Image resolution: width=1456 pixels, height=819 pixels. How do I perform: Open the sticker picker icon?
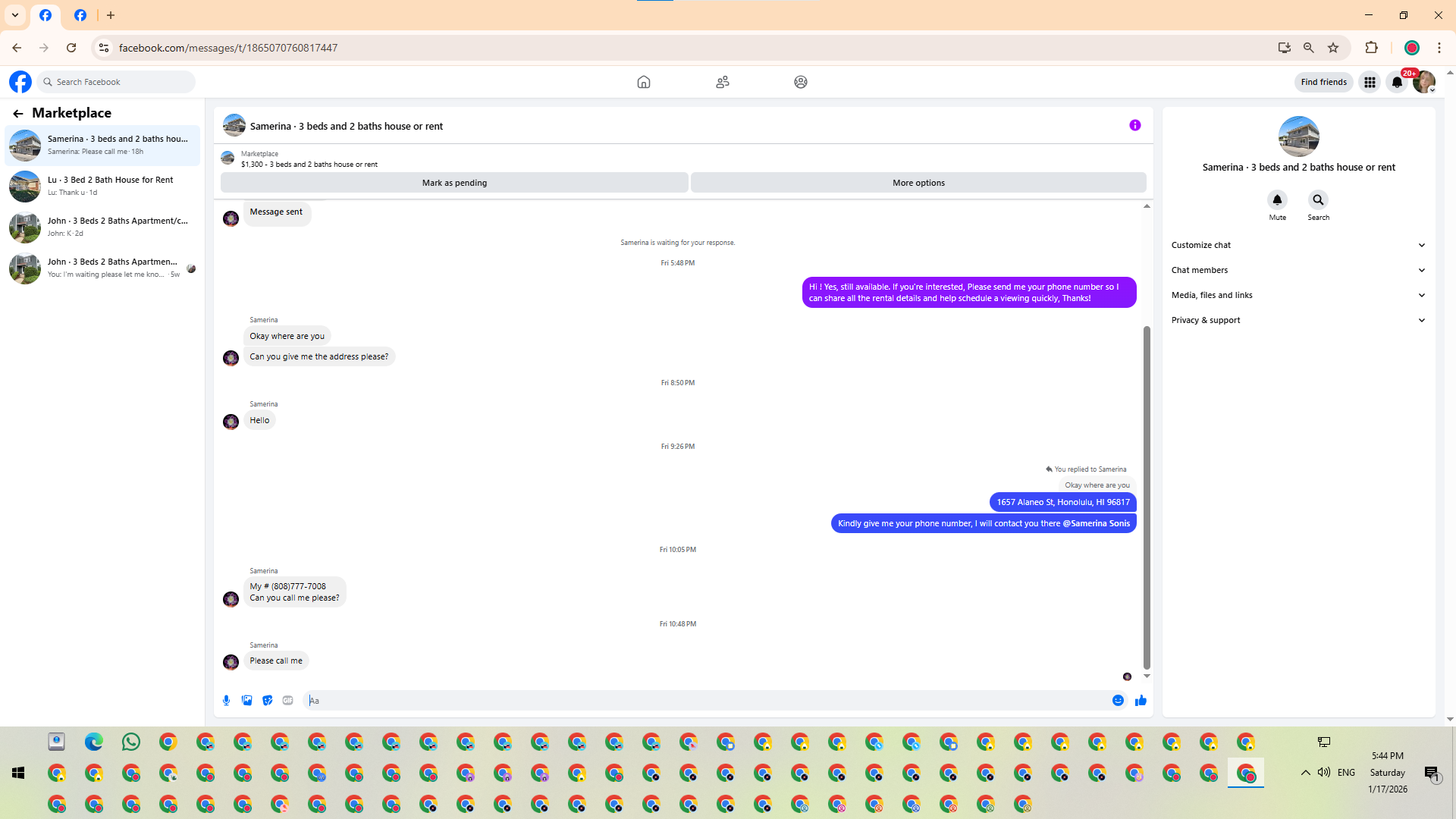(267, 701)
